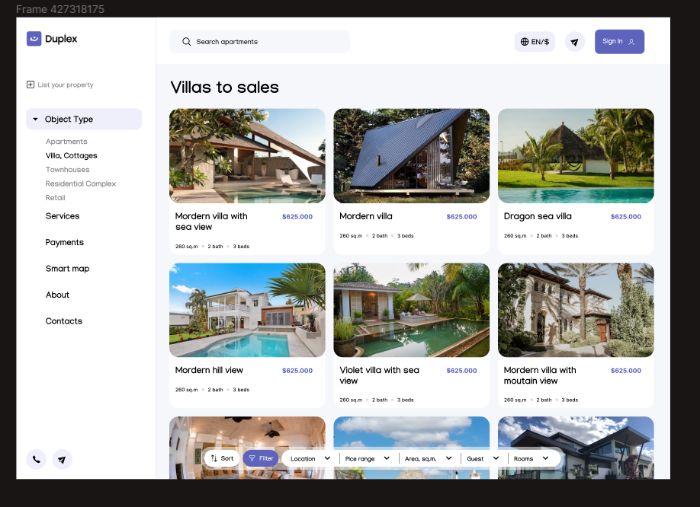Viewport: 700px width, 507px height.
Task: Click the user icon in Sign in
Action: point(631,42)
